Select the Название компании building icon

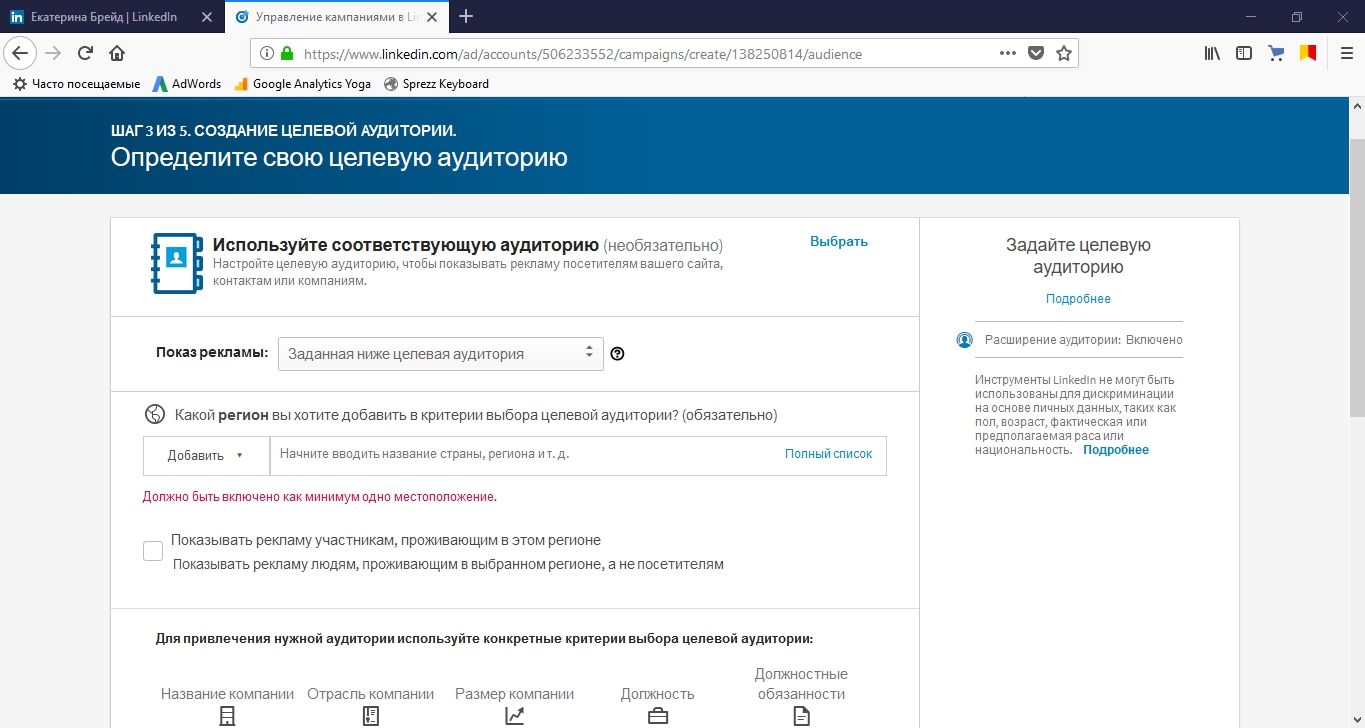point(227,715)
